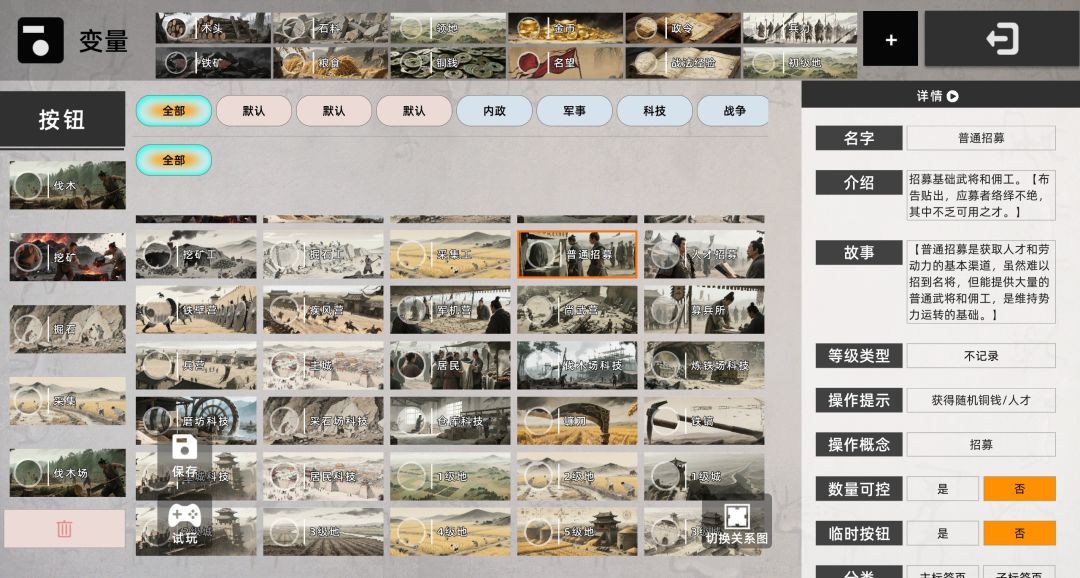
Task: Select the 伐木 button in left sidebar
Action: tap(68, 185)
